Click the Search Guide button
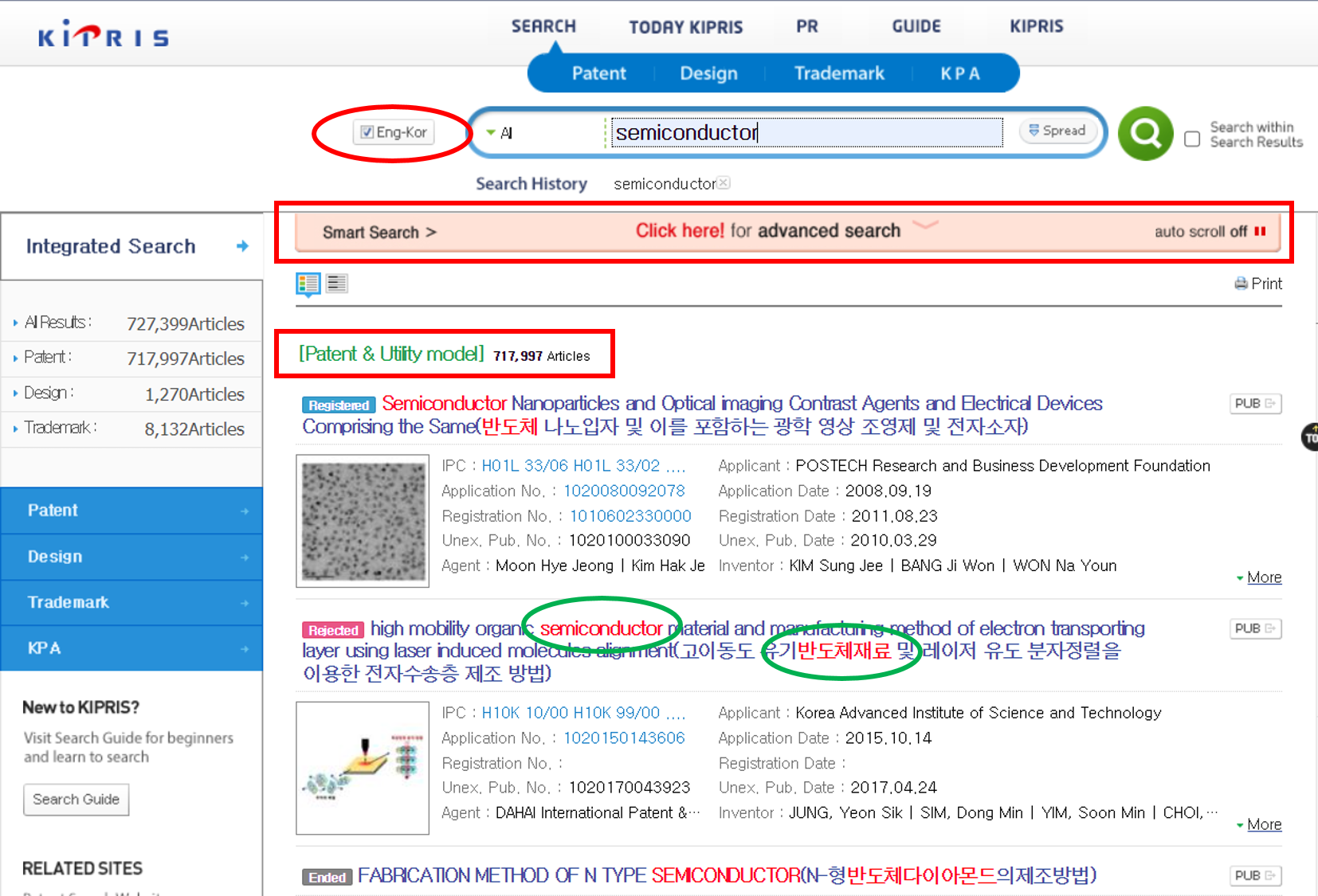This screenshot has width=1318, height=896. point(76,800)
